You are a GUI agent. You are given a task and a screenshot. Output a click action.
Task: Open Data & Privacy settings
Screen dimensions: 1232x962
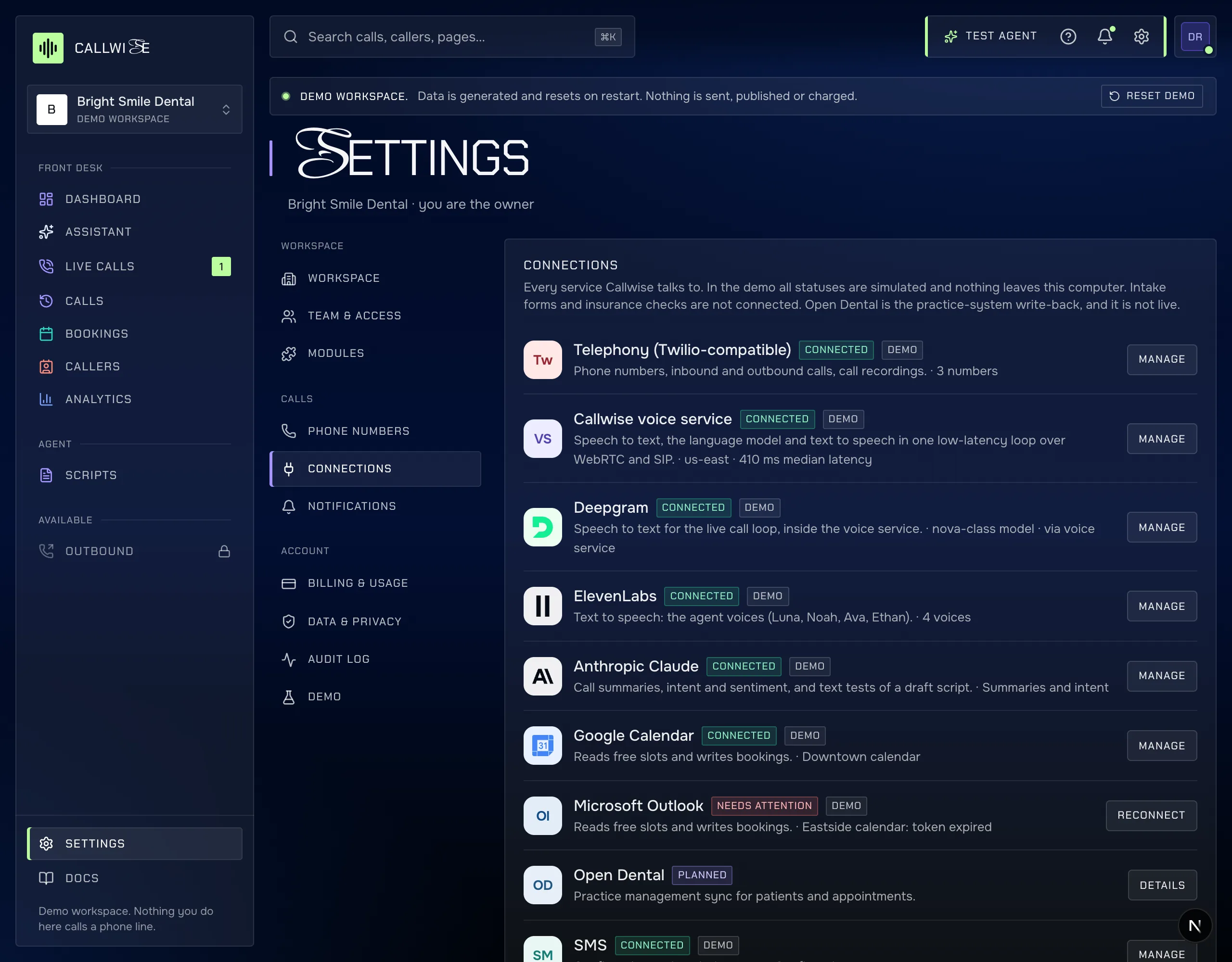point(375,621)
